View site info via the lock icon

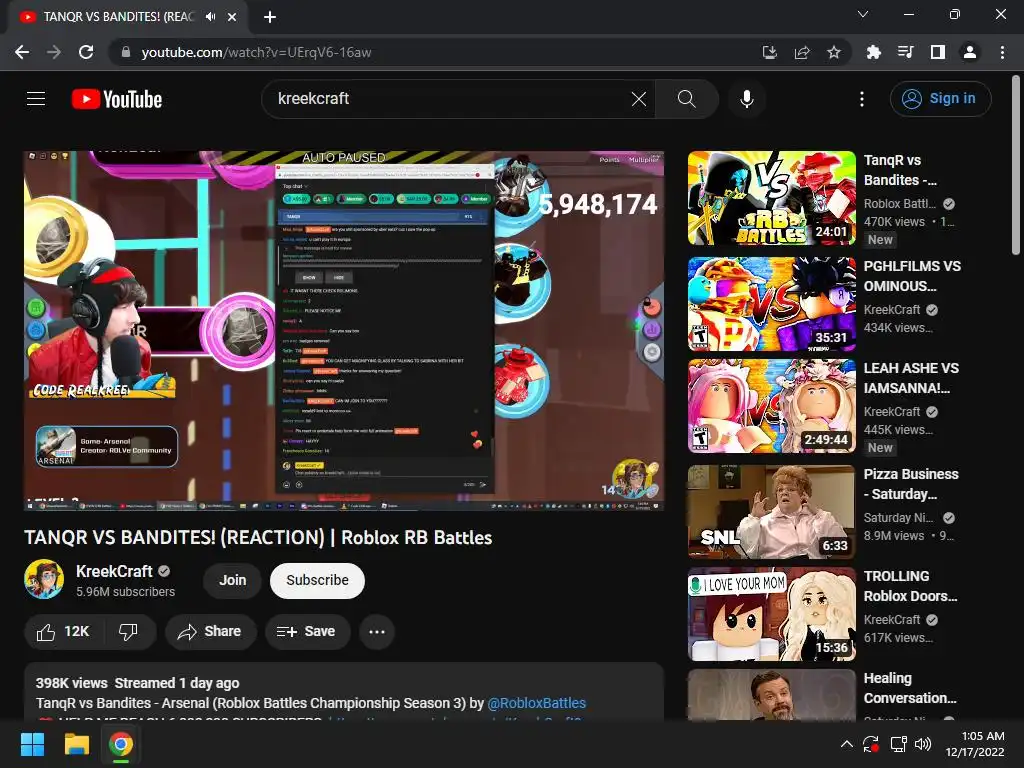click(x=126, y=52)
